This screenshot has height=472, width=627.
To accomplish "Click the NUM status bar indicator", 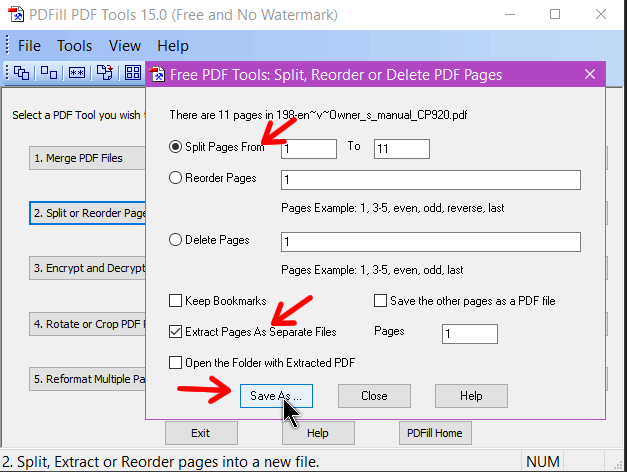I will 543,462.
